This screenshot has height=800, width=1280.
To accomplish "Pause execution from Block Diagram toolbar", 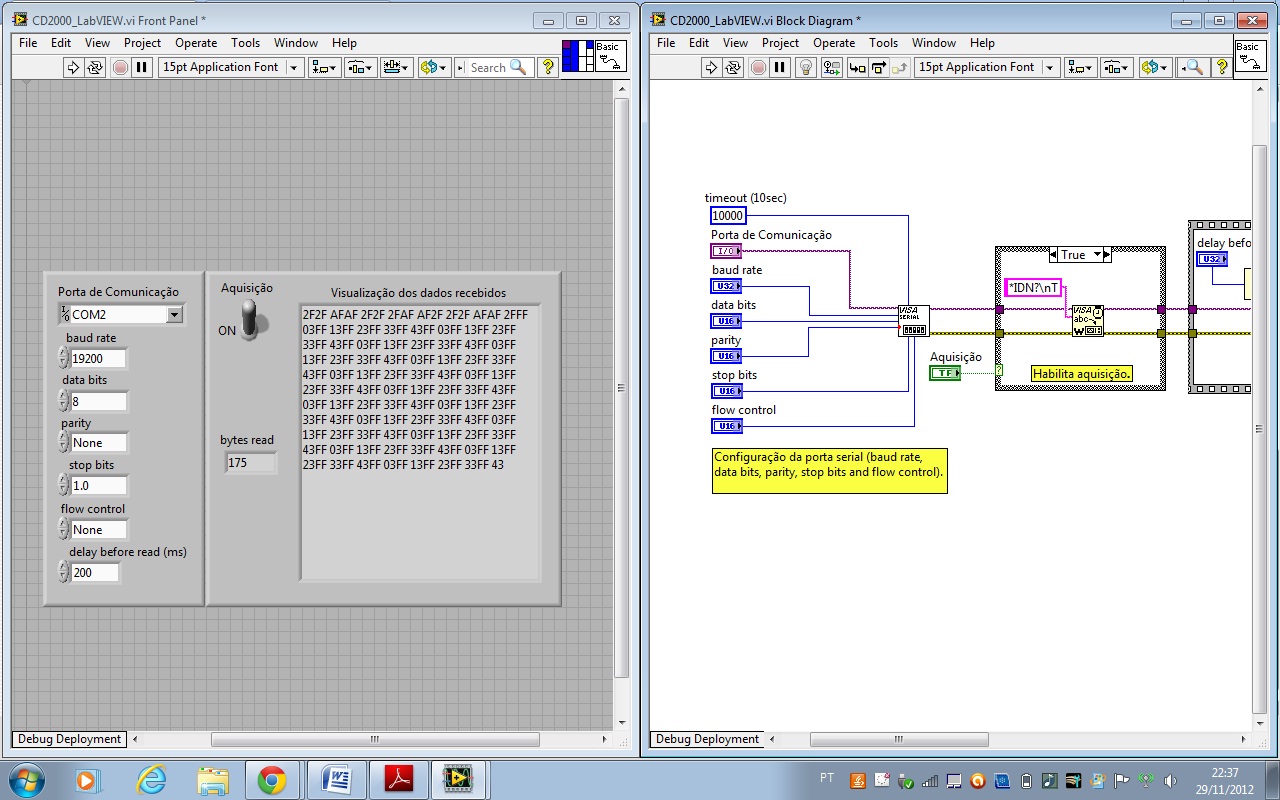I will [x=780, y=67].
